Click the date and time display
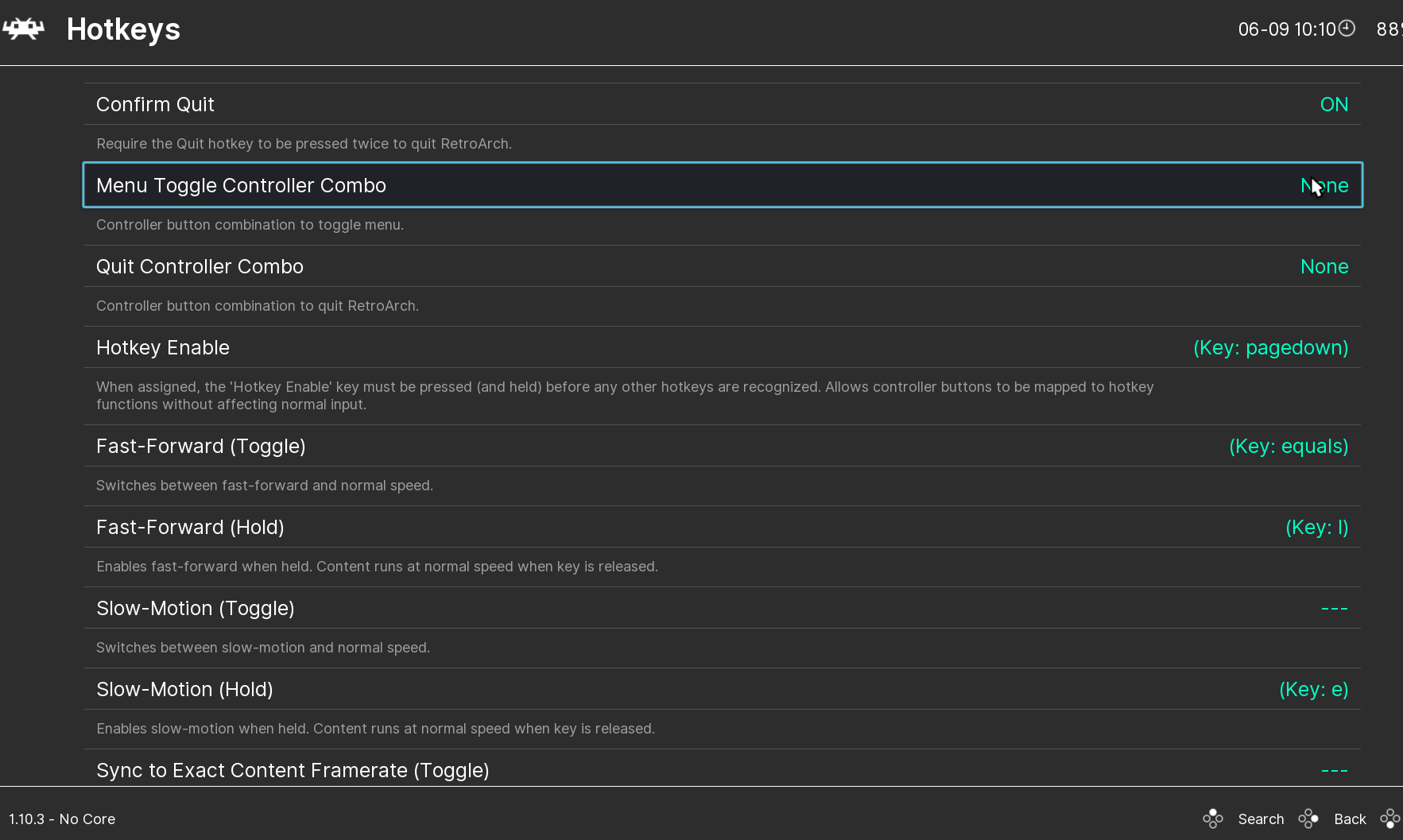The image size is (1403, 840). (1286, 29)
